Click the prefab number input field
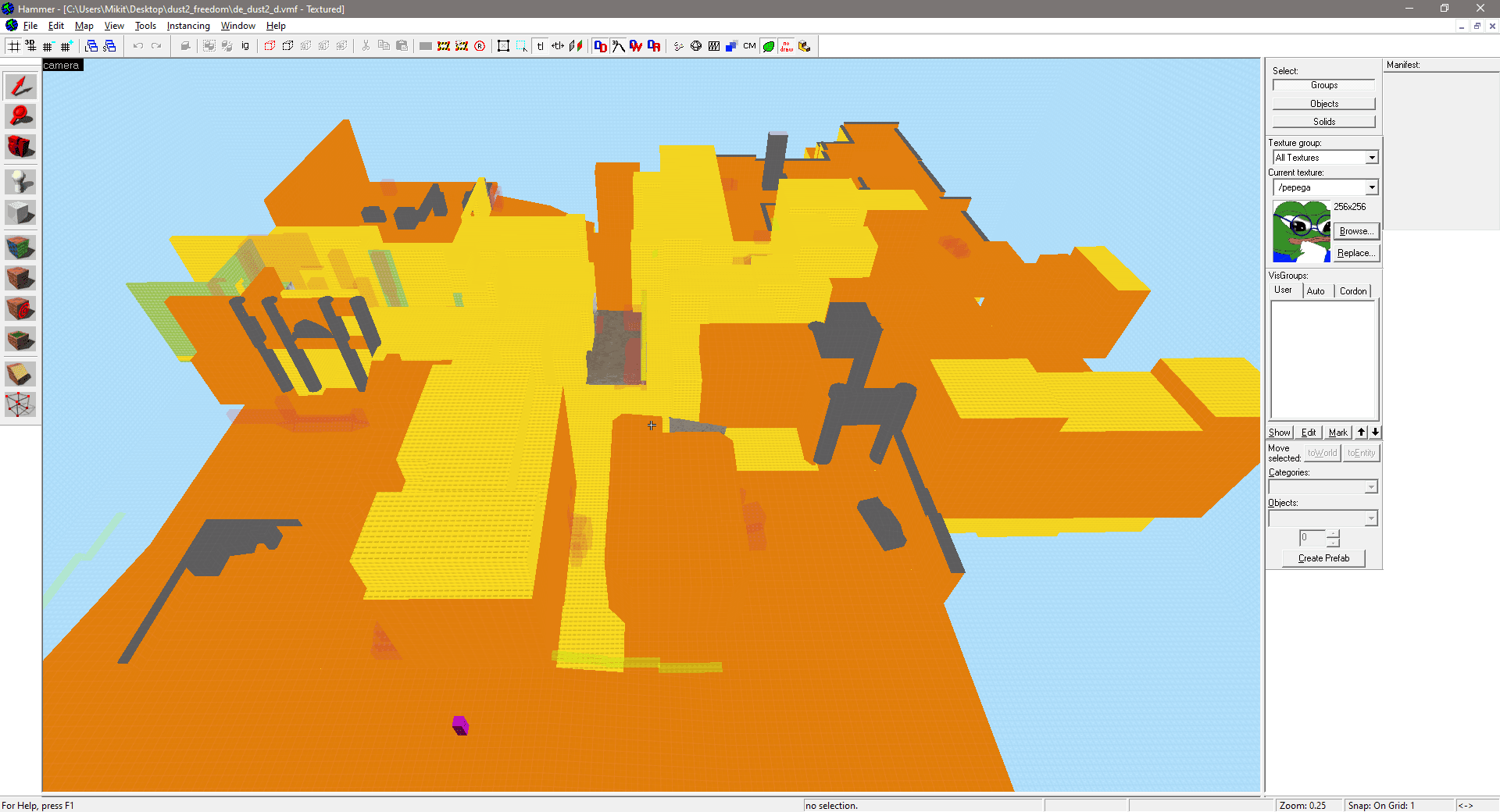Image resolution: width=1500 pixels, height=812 pixels. coord(1312,538)
